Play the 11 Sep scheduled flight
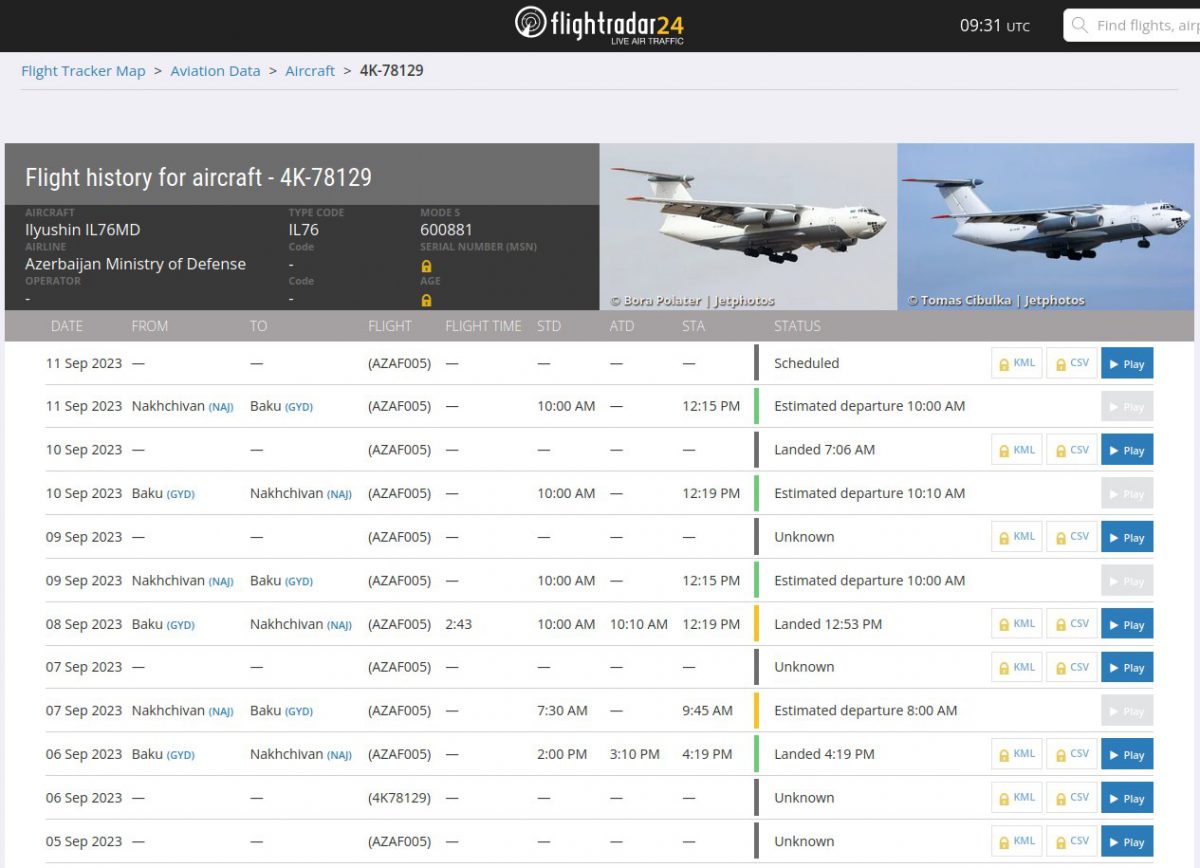This screenshot has height=868, width=1200. click(x=1127, y=364)
